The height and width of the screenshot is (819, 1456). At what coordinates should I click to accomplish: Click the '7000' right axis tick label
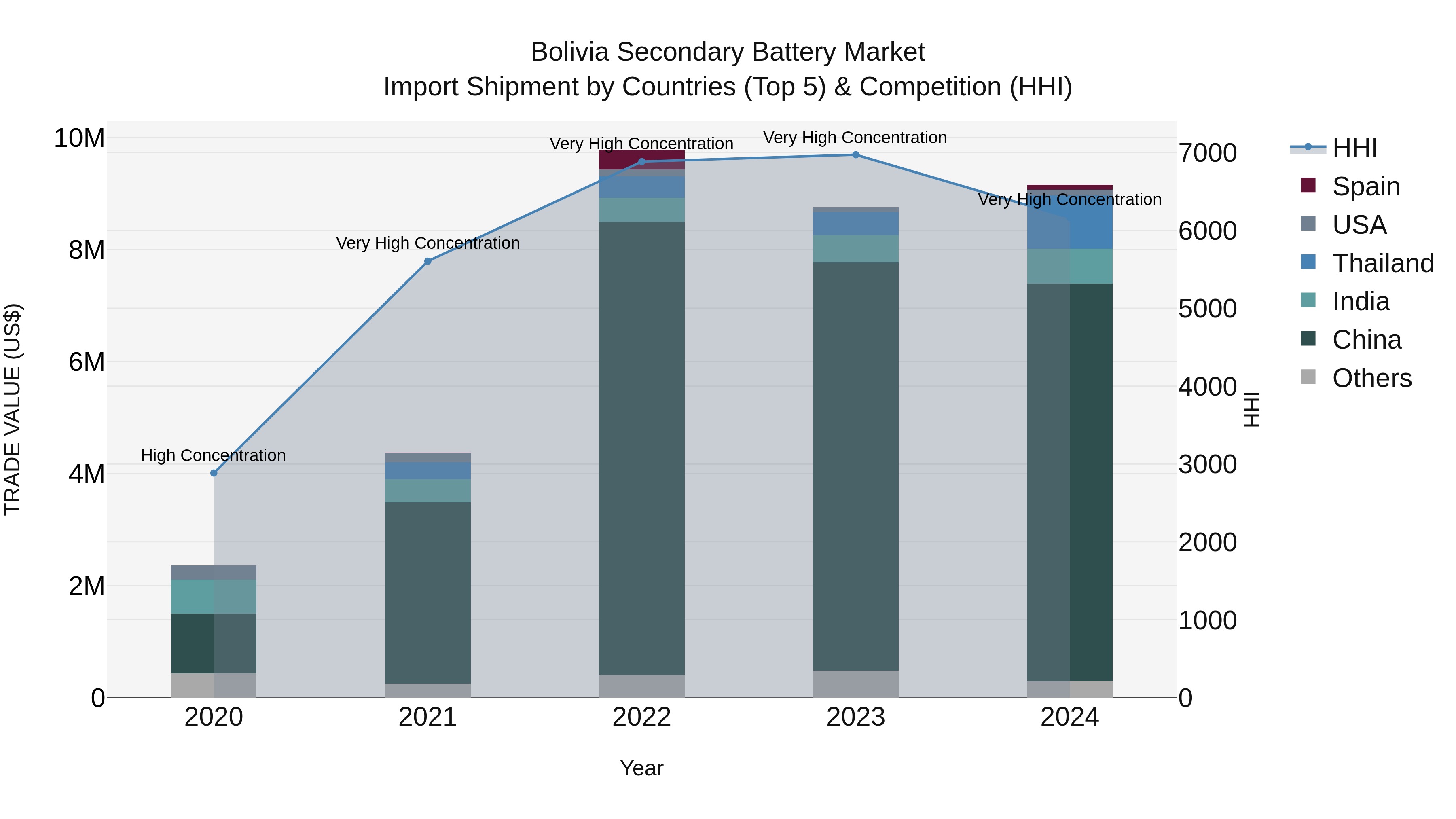click(x=1208, y=153)
